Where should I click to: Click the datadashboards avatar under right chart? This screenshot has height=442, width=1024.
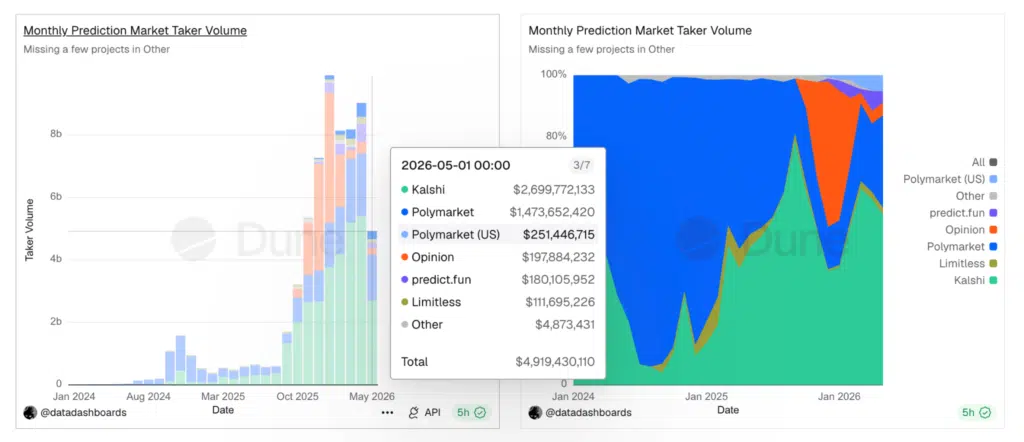coord(536,413)
